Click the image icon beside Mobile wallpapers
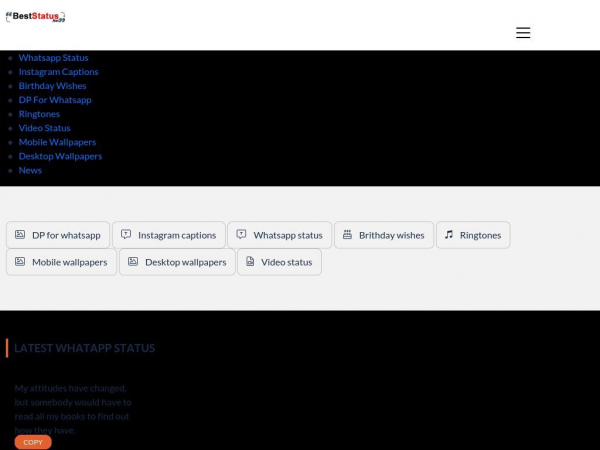This screenshot has width=600, height=450. click(x=20, y=261)
